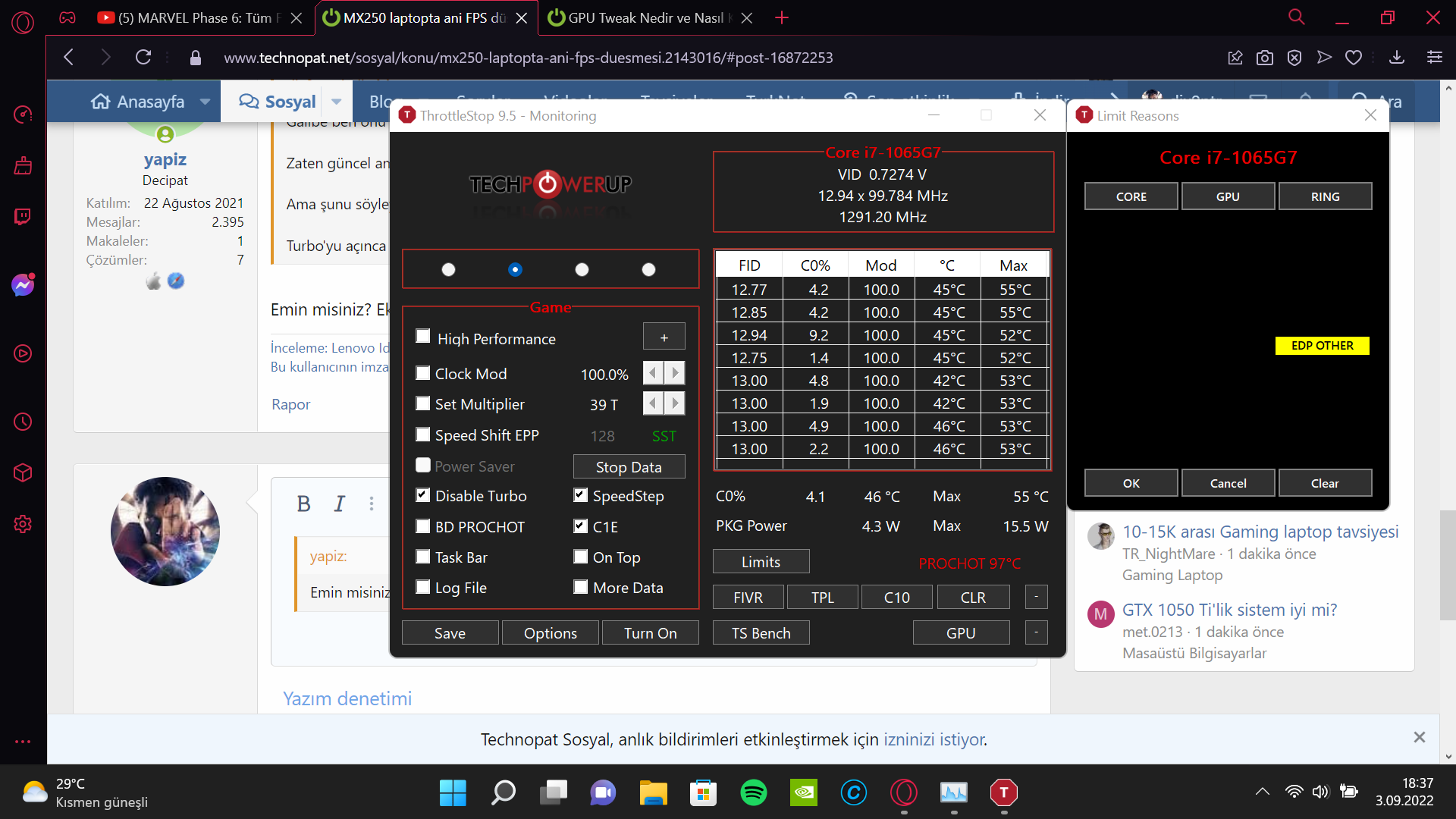Open Opera sidebar settings gear

23,524
